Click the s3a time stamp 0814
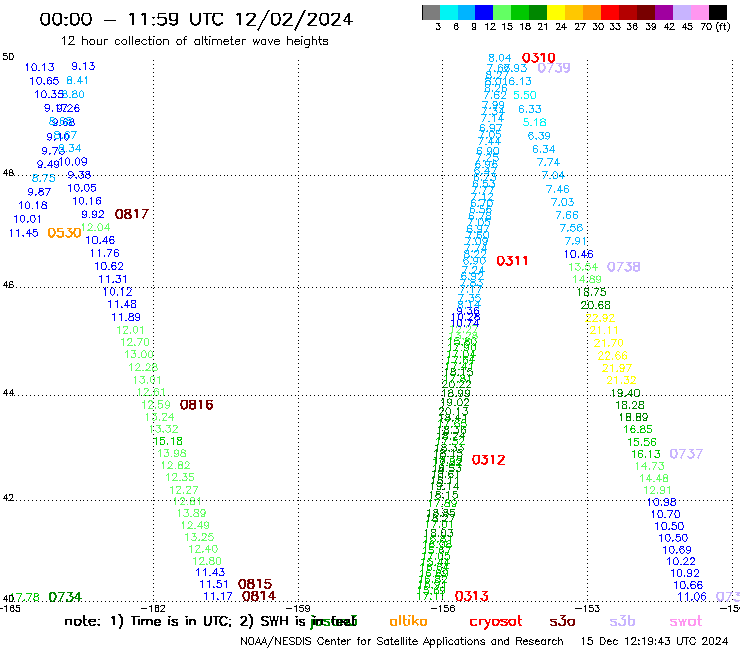 pos(259,596)
